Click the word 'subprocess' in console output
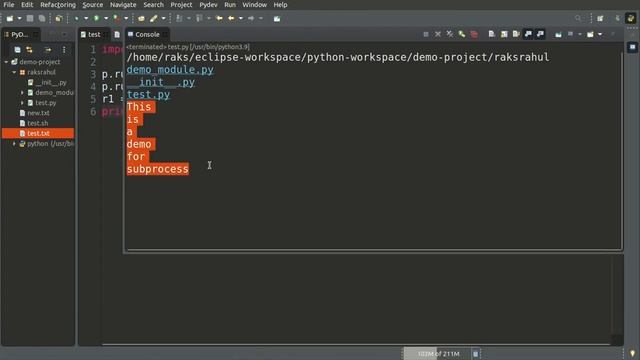This screenshot has width=640, height=360. (158, 169)
